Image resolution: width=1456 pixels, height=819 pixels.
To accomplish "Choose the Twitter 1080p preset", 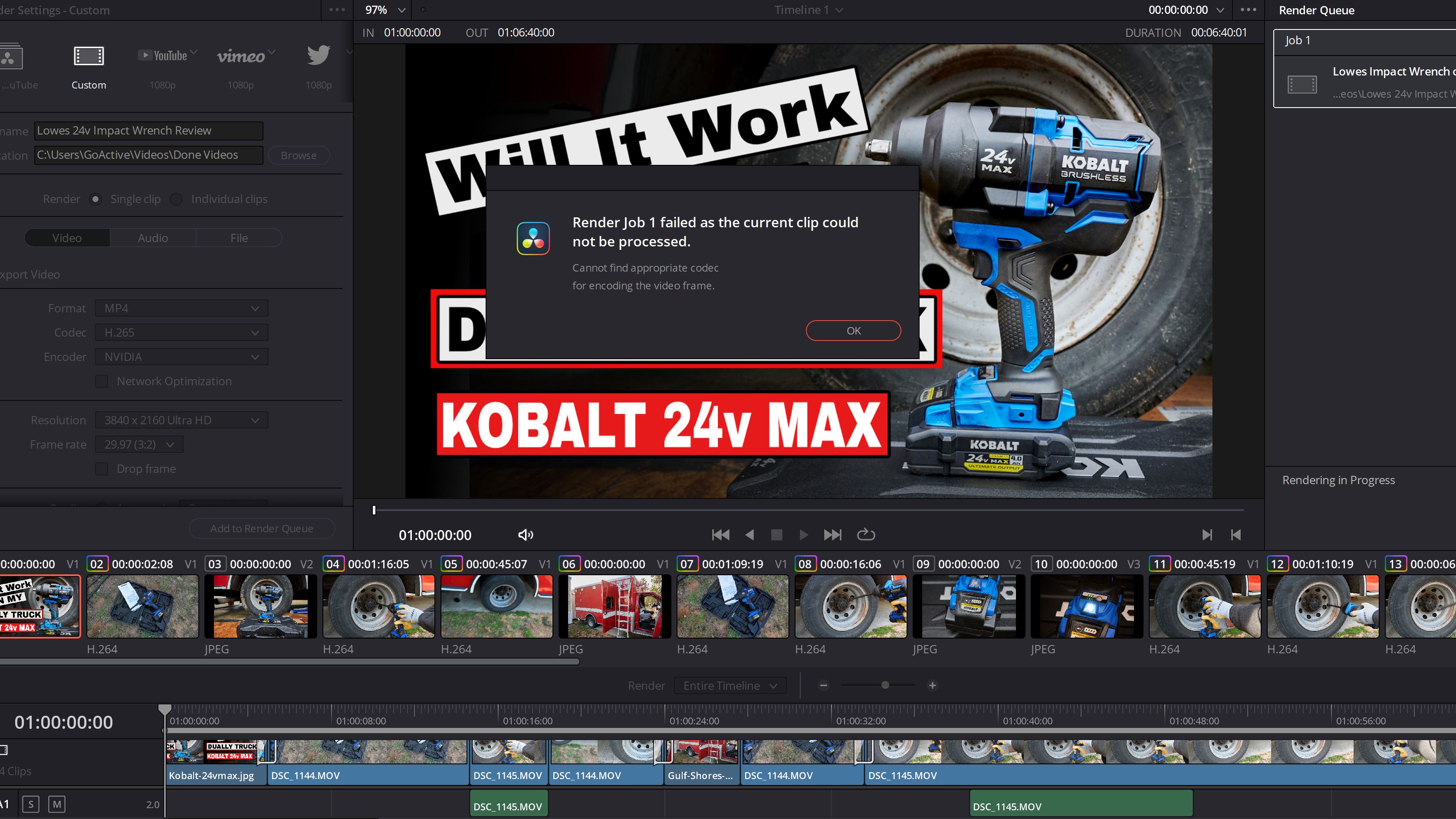I will point(318,56).
